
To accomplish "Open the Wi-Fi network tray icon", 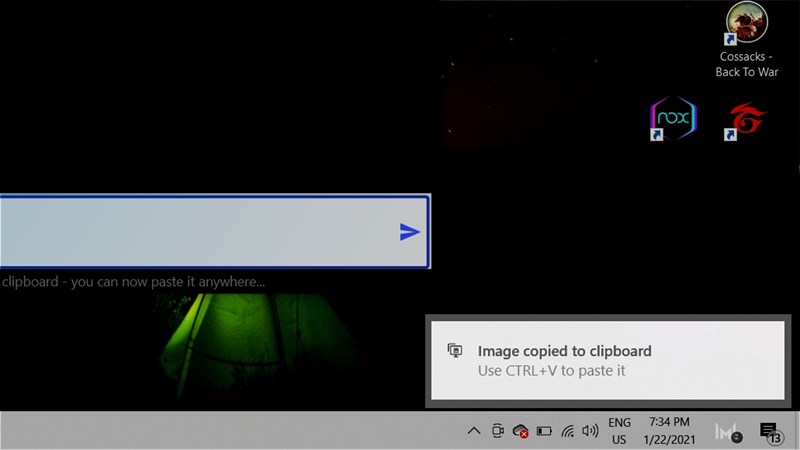I will pyautogui.click(x=567, y=431).
